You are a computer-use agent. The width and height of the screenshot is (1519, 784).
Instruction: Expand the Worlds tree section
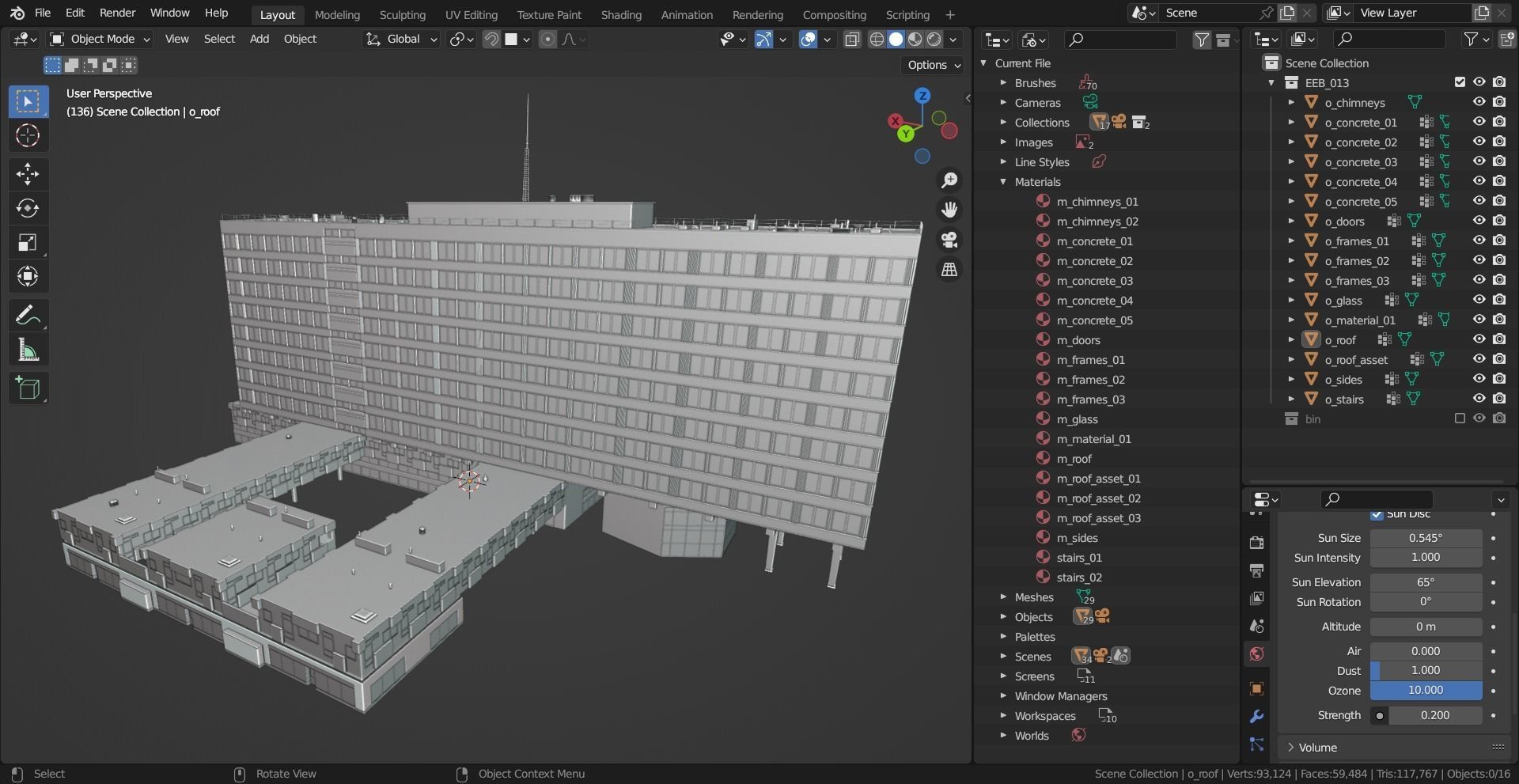(1003, 736)
